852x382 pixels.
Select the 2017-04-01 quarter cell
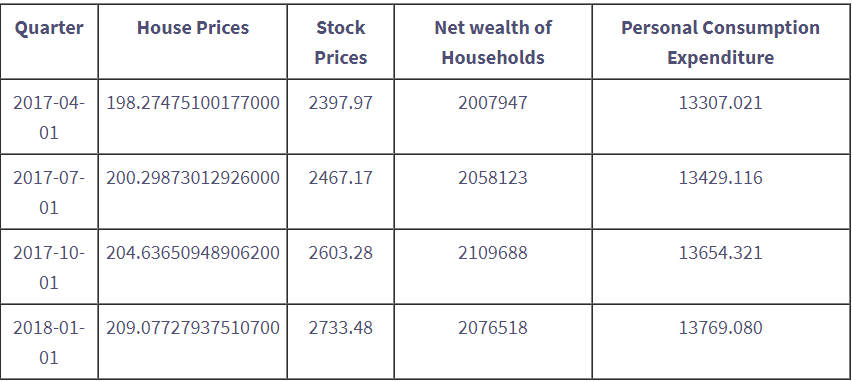[49, 117]
